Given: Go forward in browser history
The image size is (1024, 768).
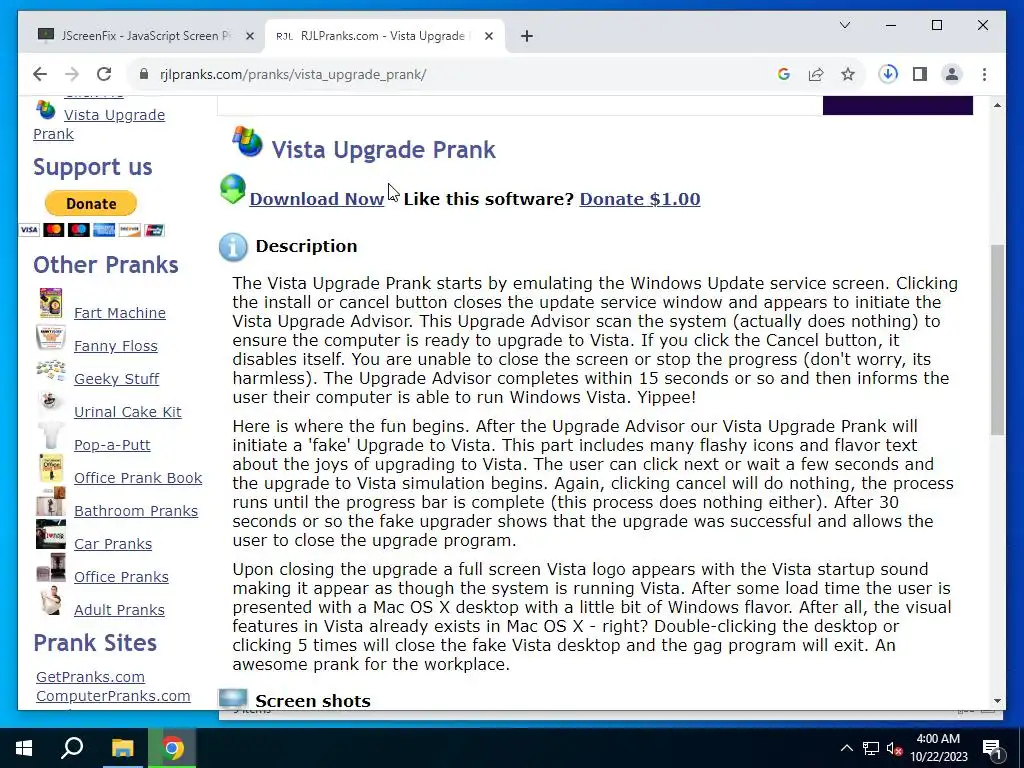Looking at the screenshot, I should pyautogui.click(x=72, y=74).
